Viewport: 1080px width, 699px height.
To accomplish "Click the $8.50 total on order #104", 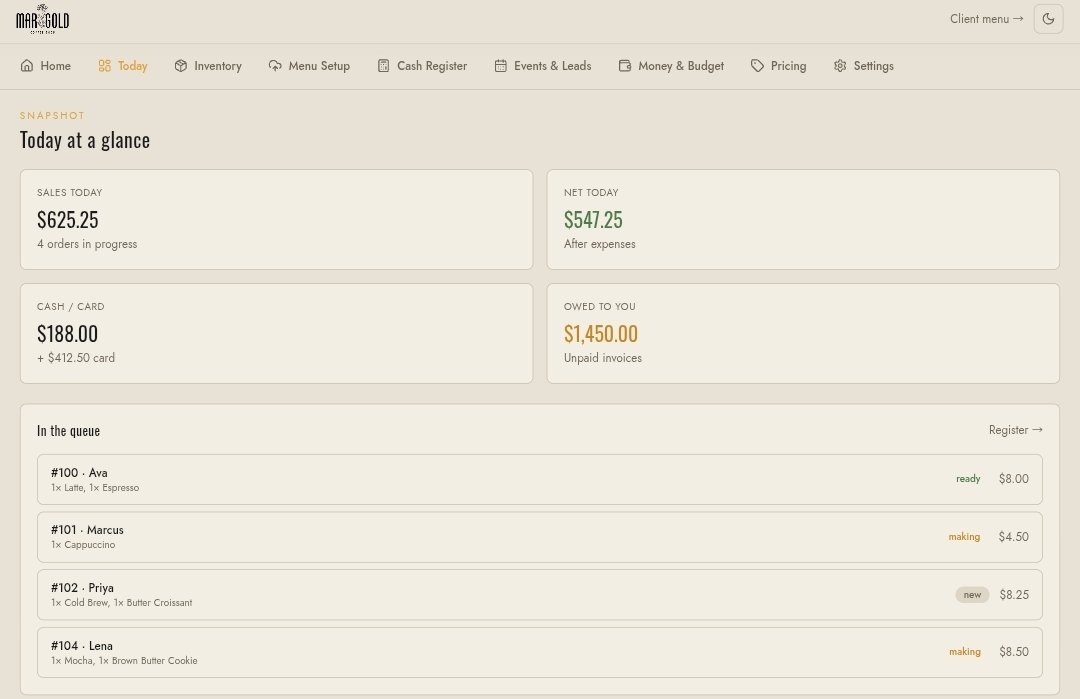I will point(1014,651).
